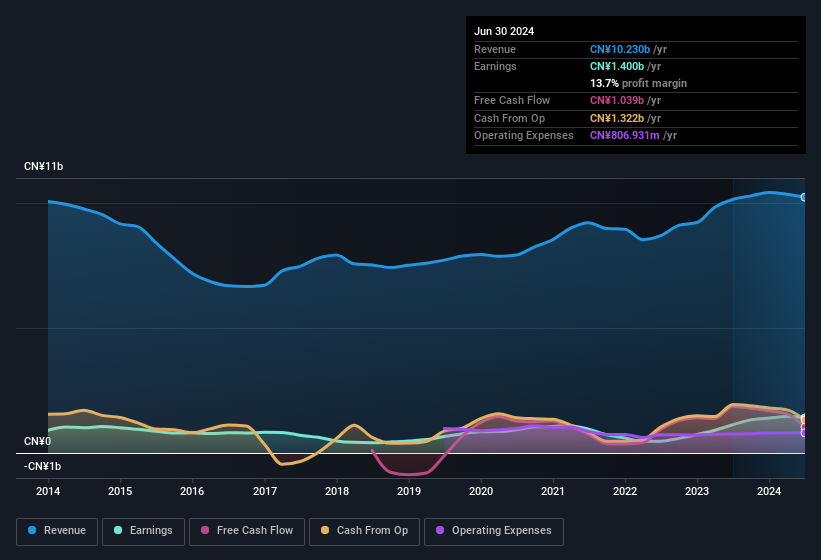821x560 pixels.
Task: Click the blue dot beside Revenue in the legend
Action: (33, 531)
